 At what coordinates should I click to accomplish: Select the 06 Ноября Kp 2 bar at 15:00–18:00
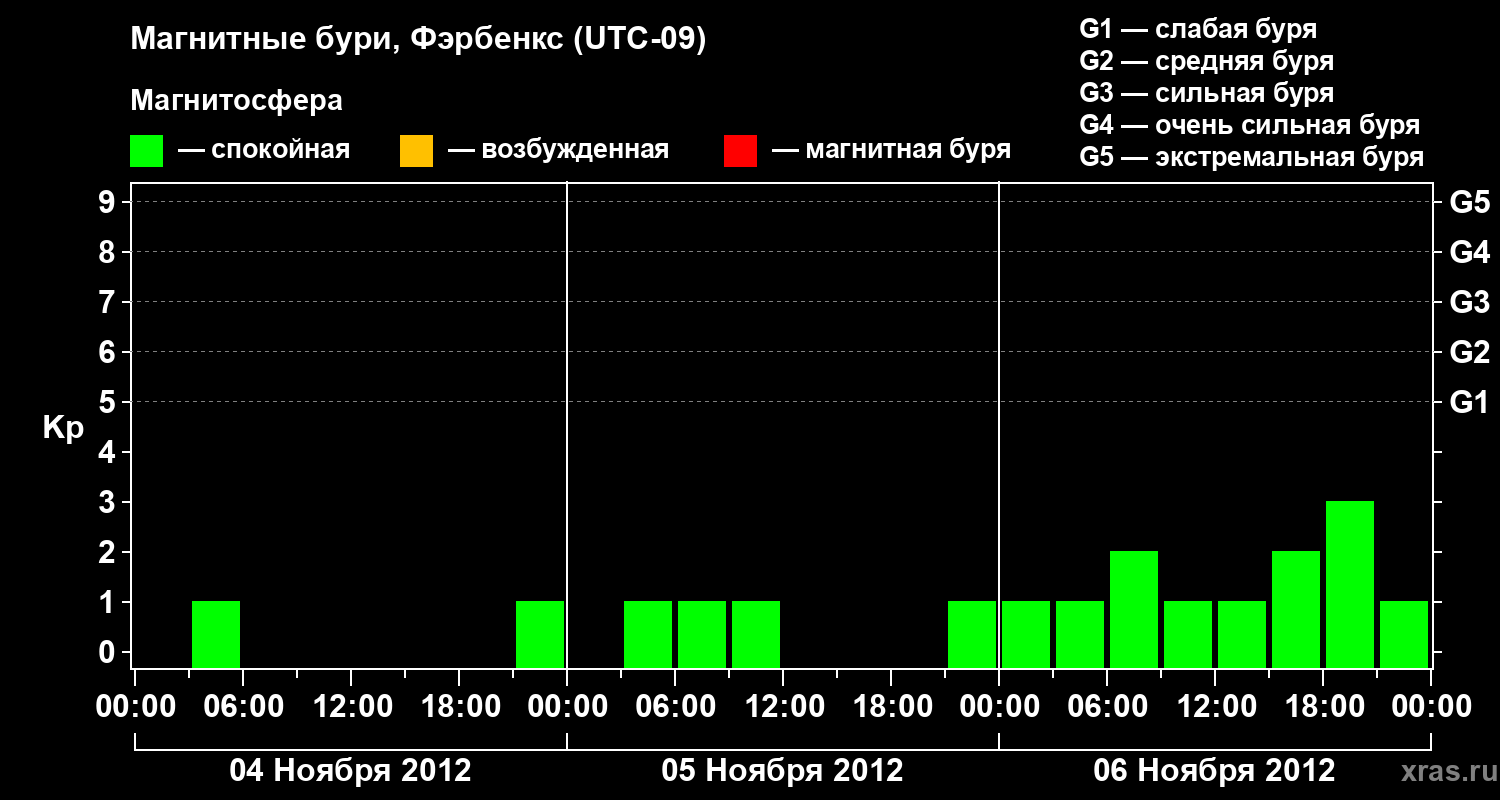coord(1296,610)
